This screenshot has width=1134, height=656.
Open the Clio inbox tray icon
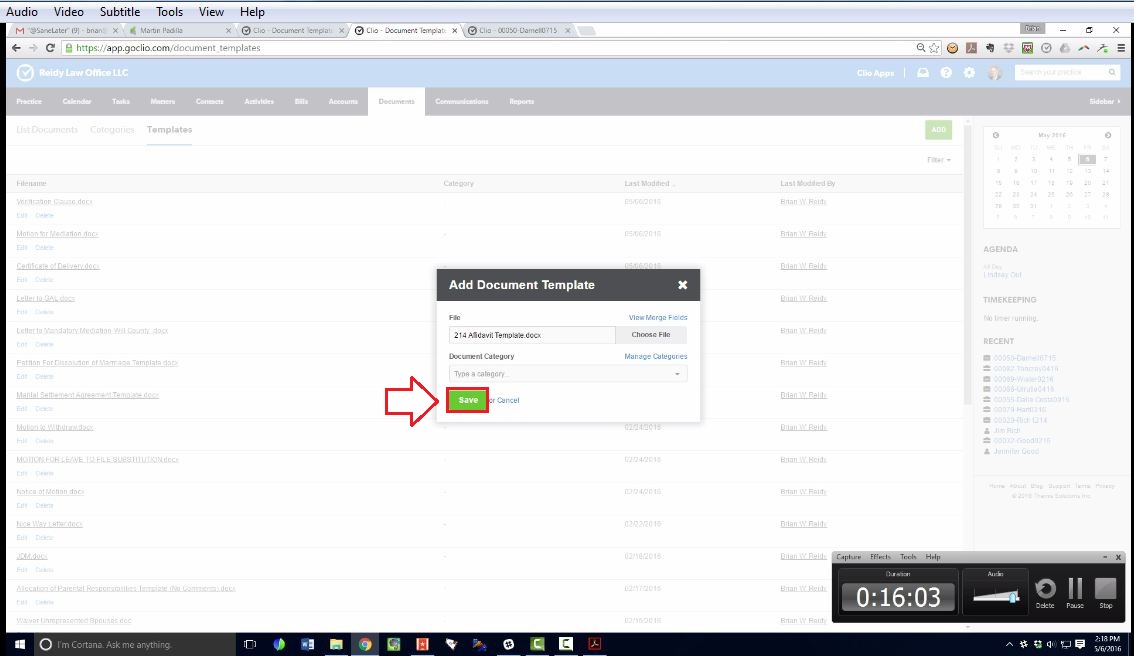923,73
